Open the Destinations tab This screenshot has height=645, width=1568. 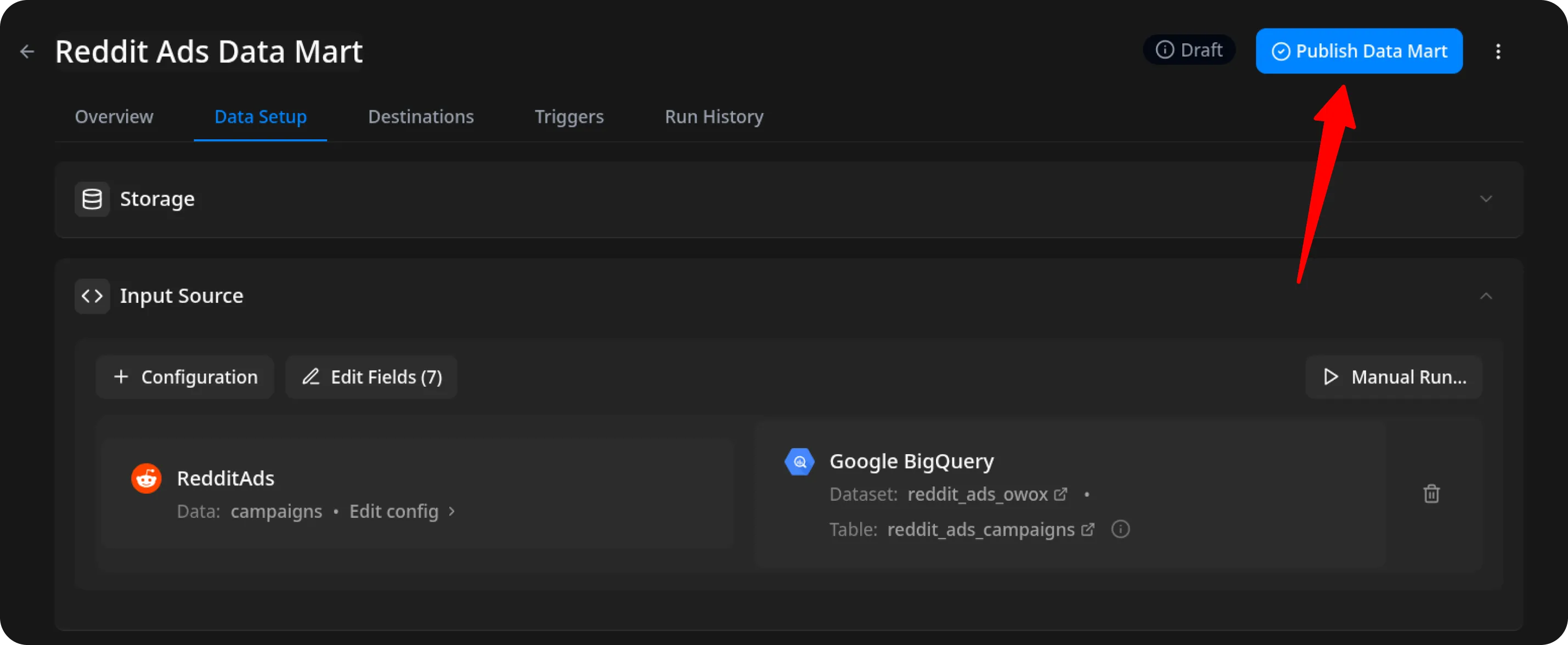coord(421,117)
